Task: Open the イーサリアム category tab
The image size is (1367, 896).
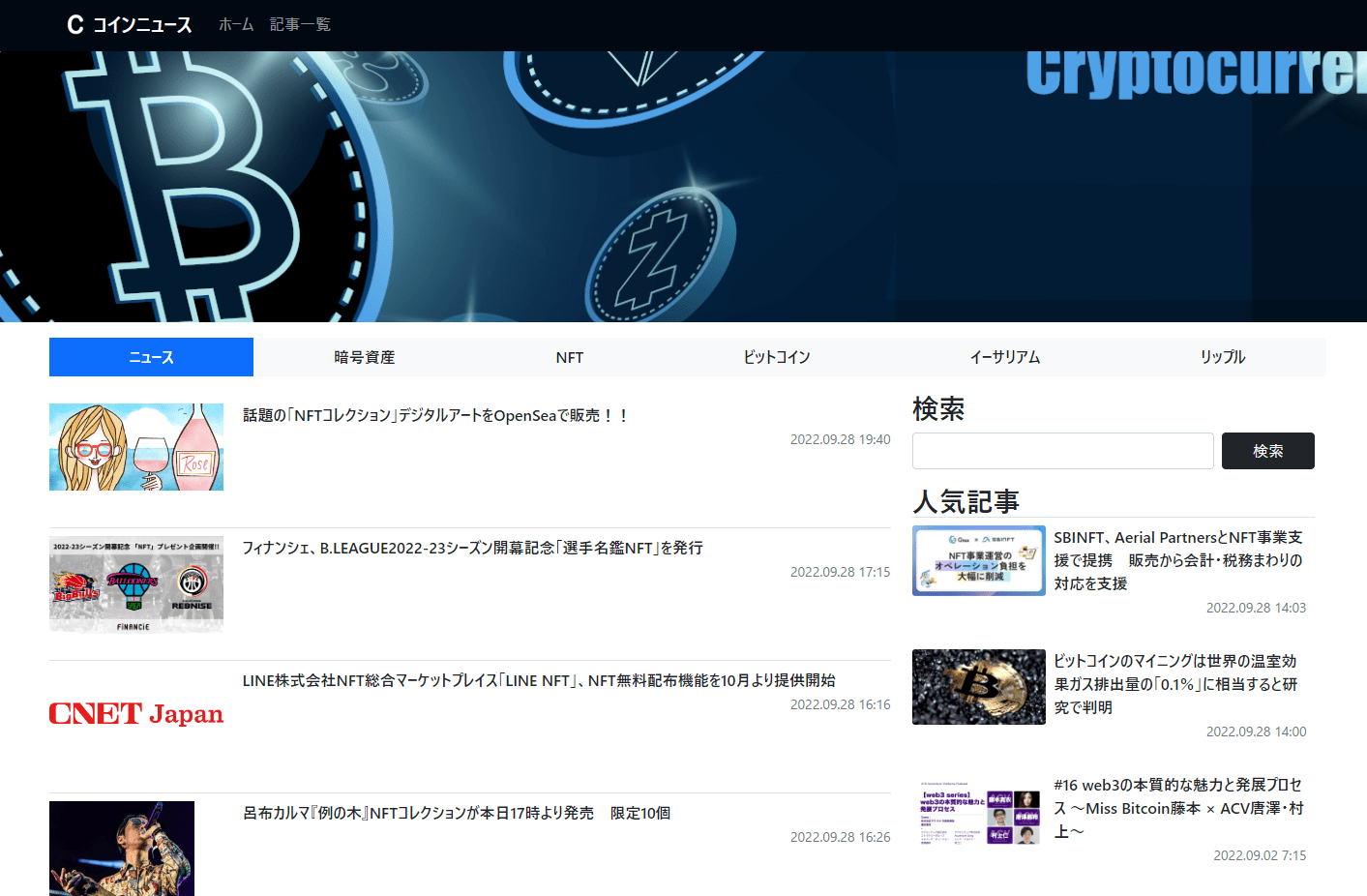Action: 1004,357
